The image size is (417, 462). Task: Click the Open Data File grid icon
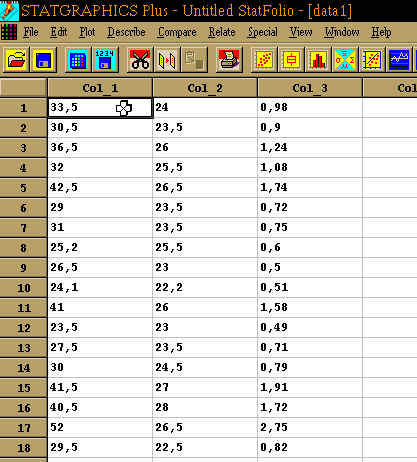(x=78, y=60)
